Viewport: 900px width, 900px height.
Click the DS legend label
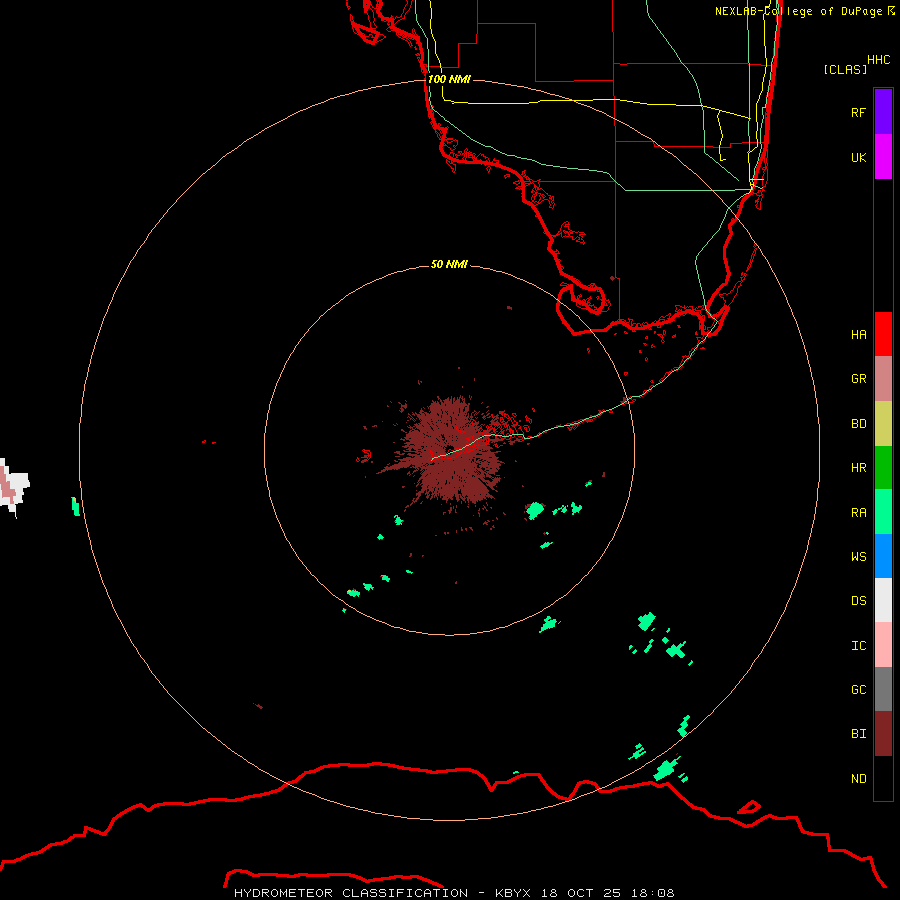[x=858, y=600]
